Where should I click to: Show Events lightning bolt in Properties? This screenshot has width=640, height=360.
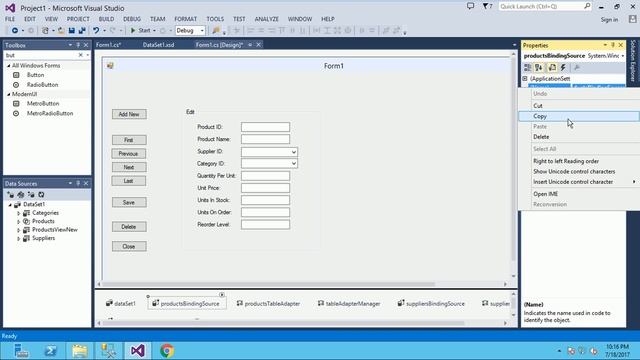[x=563, y=67]
